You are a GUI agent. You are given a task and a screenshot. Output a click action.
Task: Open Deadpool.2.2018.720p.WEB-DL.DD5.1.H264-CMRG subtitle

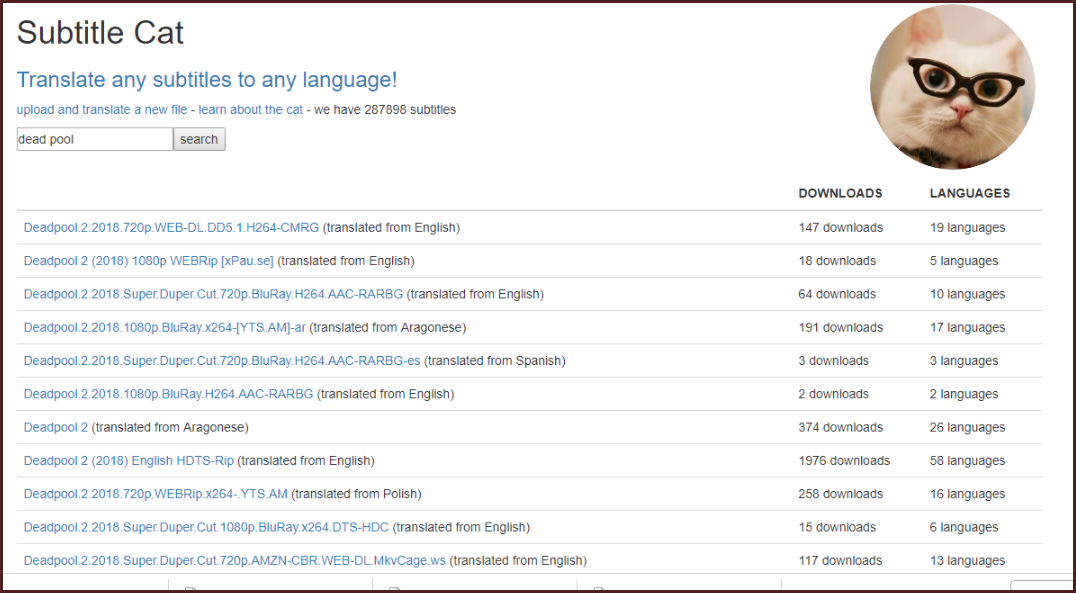[x=172, y=228]
